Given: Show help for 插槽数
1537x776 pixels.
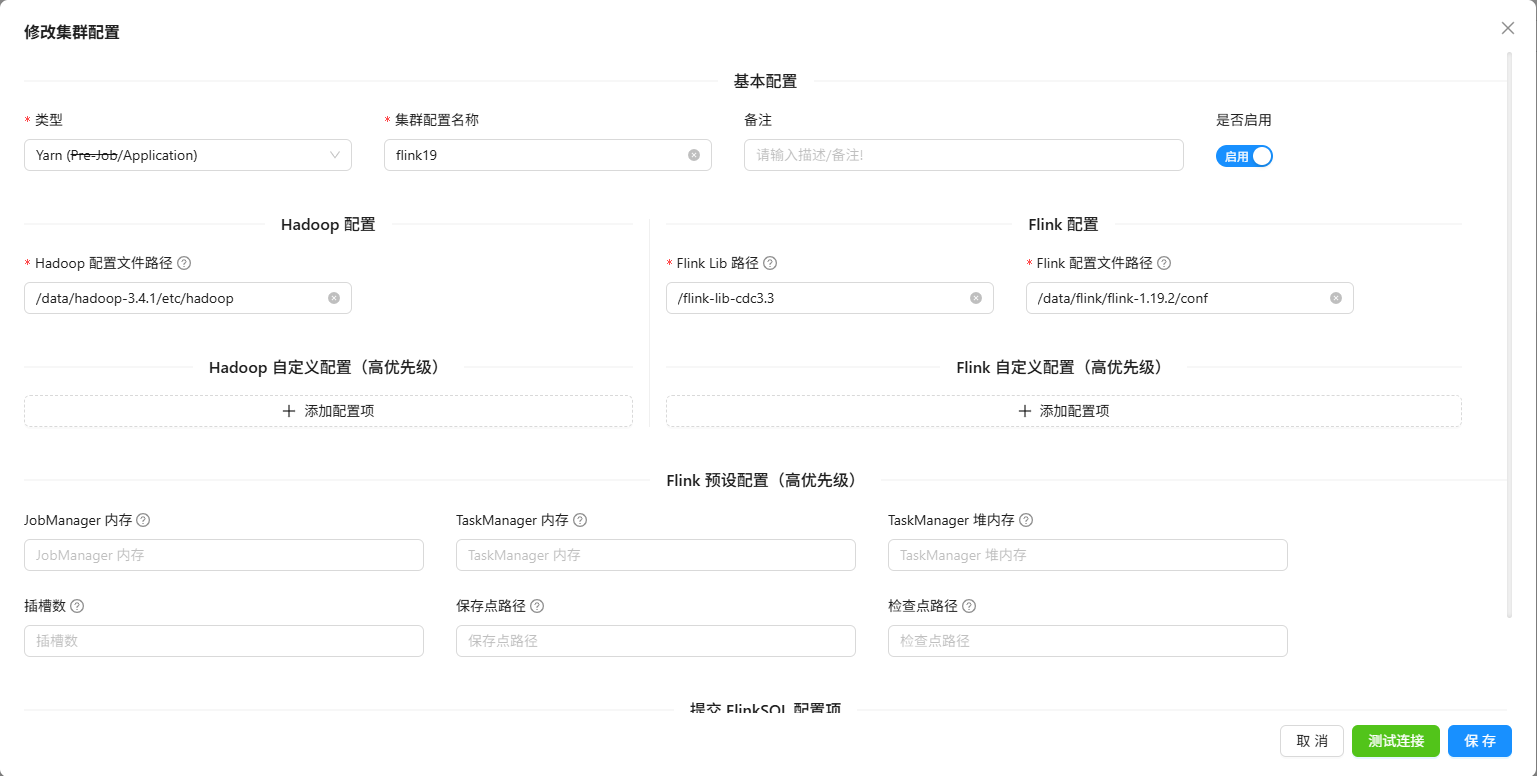Looking at the screenshot, I should point(77,606).
